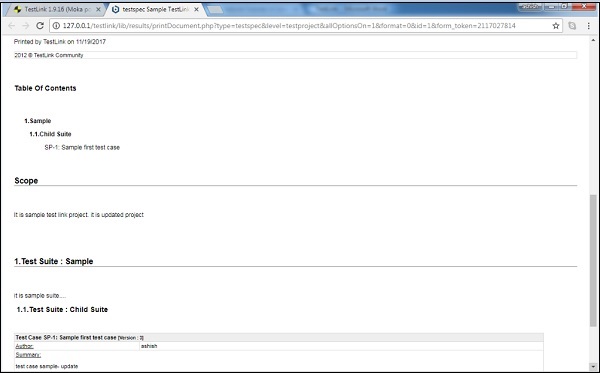Close the TestLink 1.9.16 tab

[x=98, y=10]
